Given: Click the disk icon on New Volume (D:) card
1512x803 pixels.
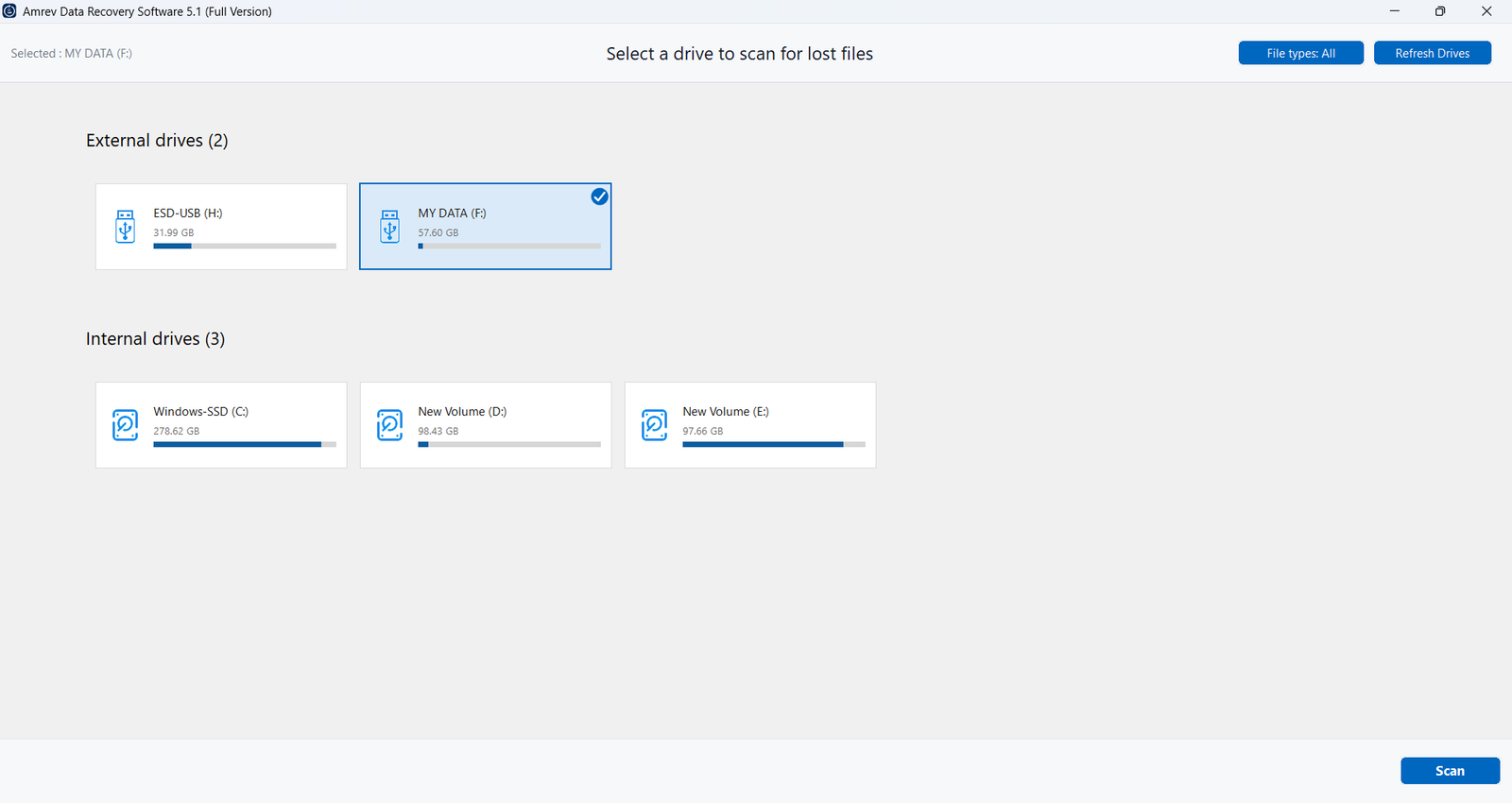Looking at the screenshot, I should tap(389, 425).
